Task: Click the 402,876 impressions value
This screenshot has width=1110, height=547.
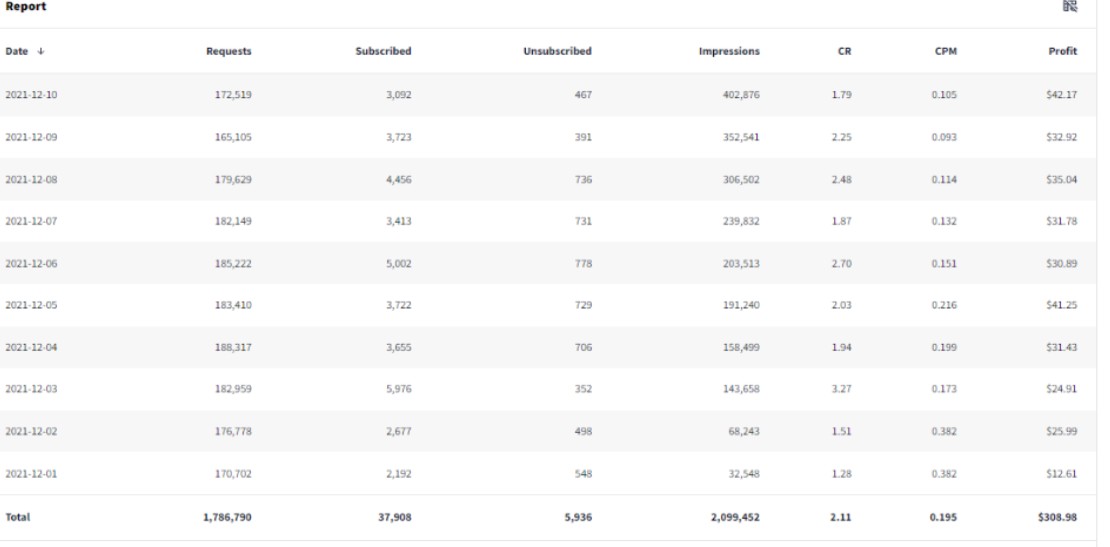Action: coord(741,94)
